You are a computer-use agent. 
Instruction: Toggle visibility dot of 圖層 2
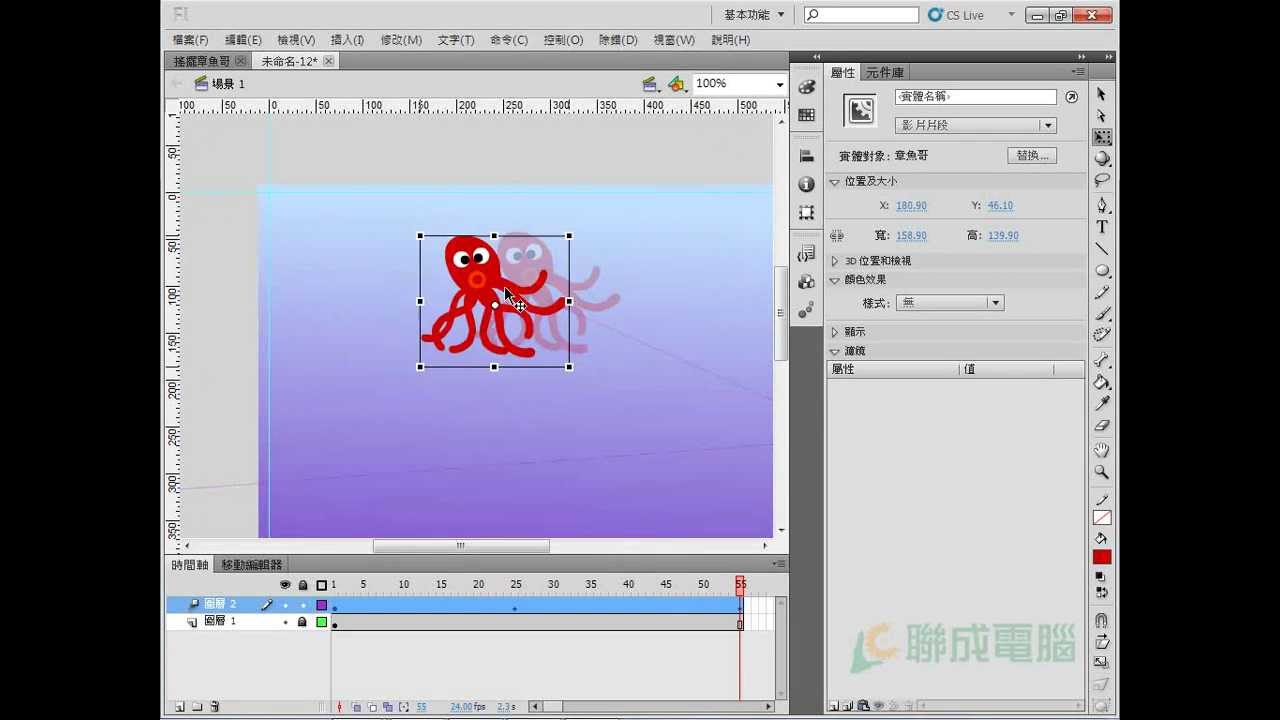pyautogui.click(x=285, y=605)
